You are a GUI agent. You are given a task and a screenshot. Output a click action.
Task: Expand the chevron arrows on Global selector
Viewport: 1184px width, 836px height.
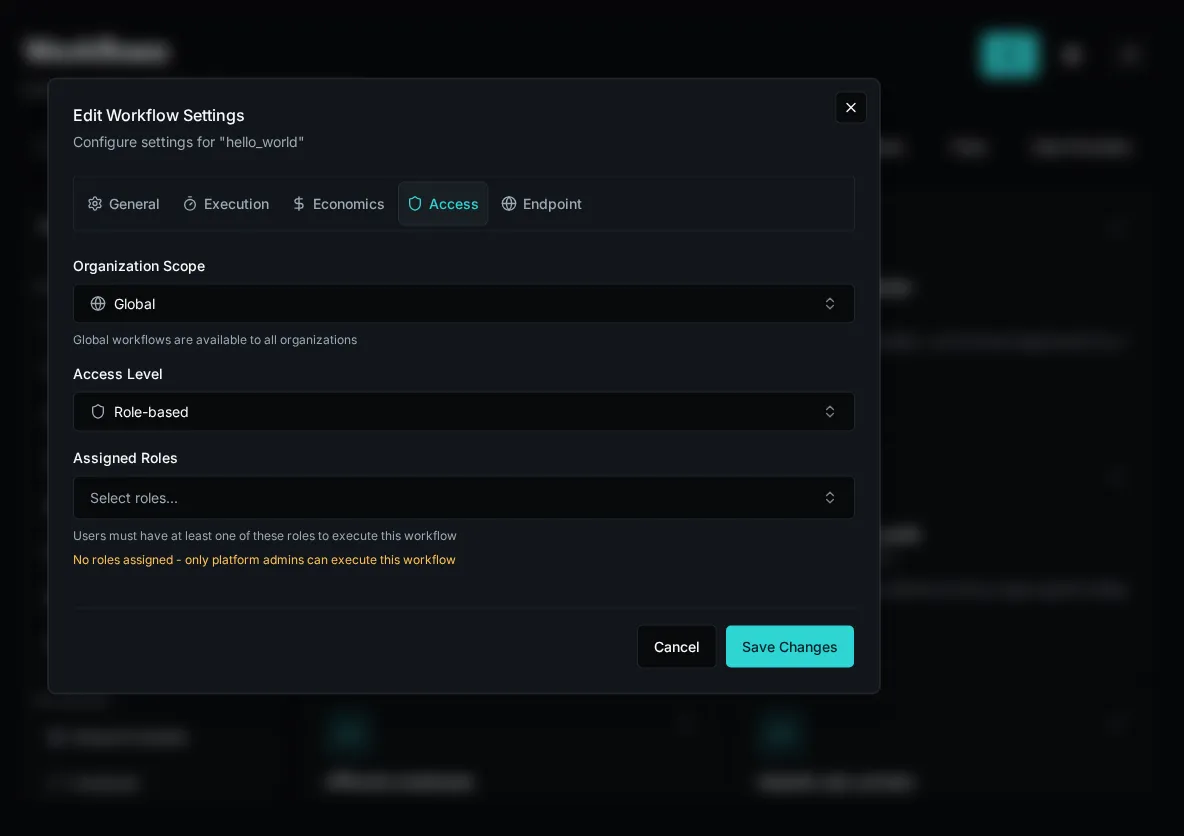coord(830,304)
